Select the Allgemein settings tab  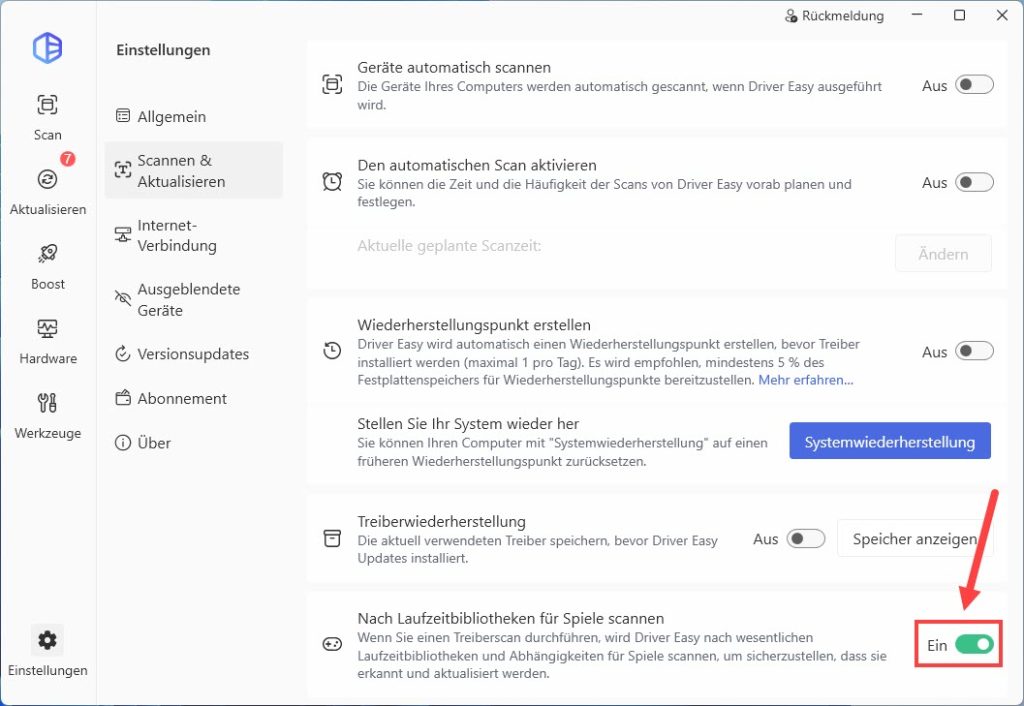[x=193, y=116]
